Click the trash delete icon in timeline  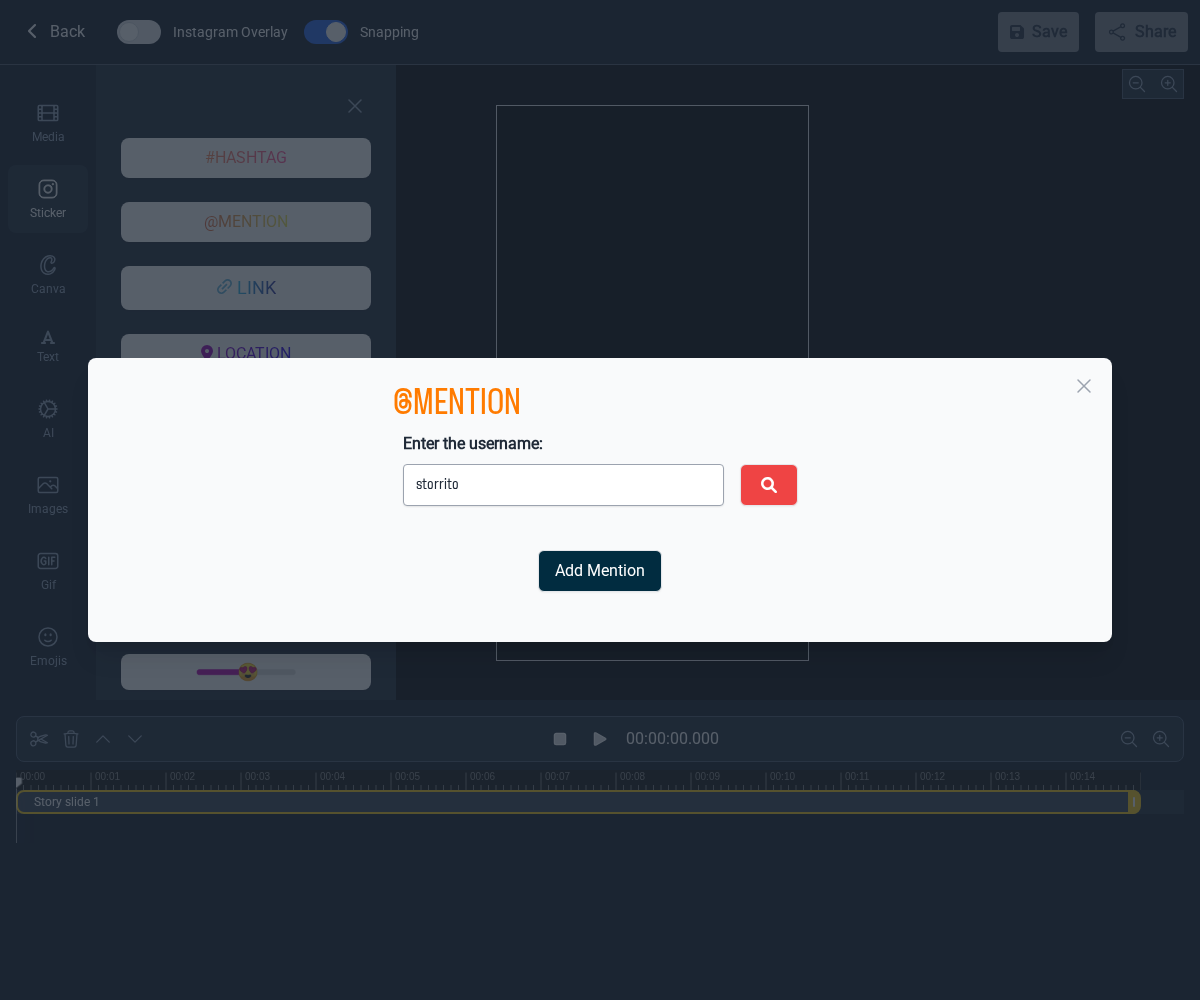click(x=71, y=739)
